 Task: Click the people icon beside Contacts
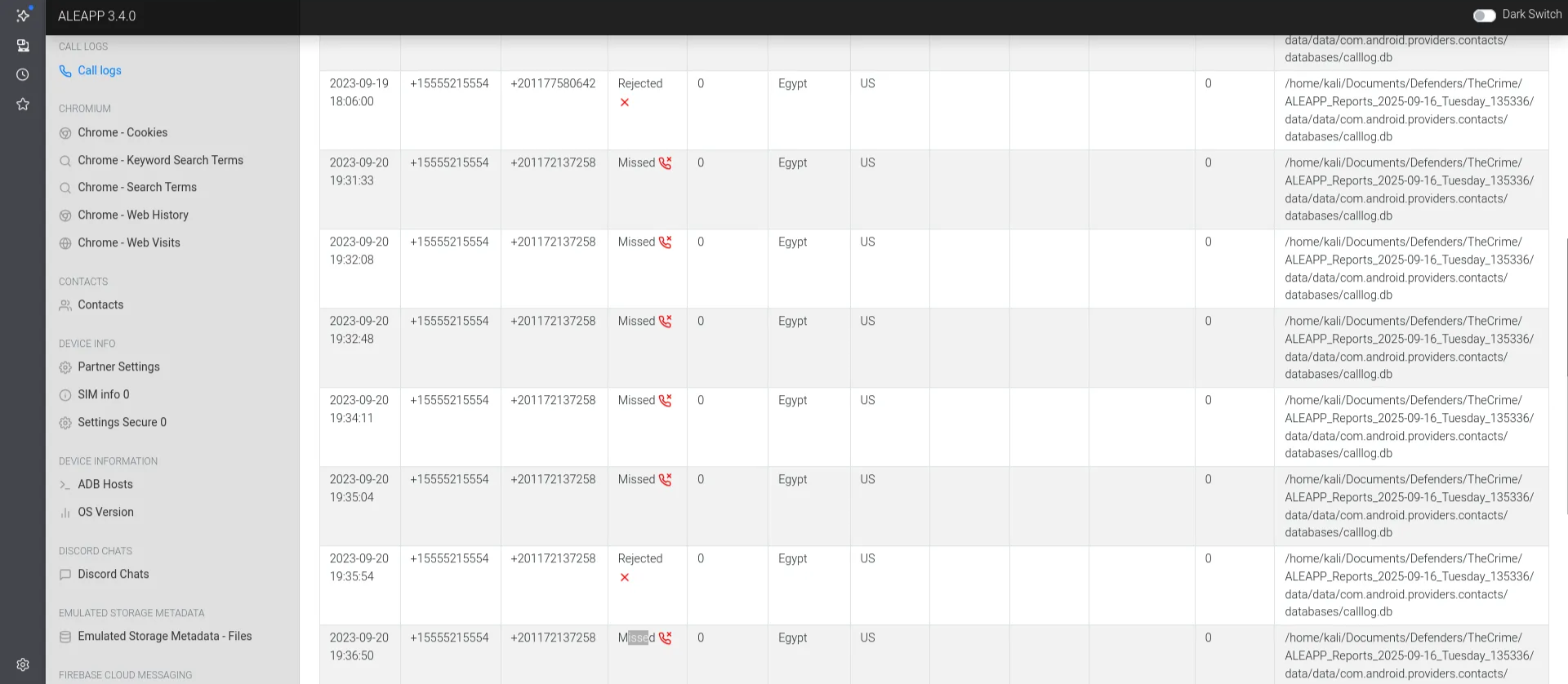pyautogui.click(x=65, y=305)
